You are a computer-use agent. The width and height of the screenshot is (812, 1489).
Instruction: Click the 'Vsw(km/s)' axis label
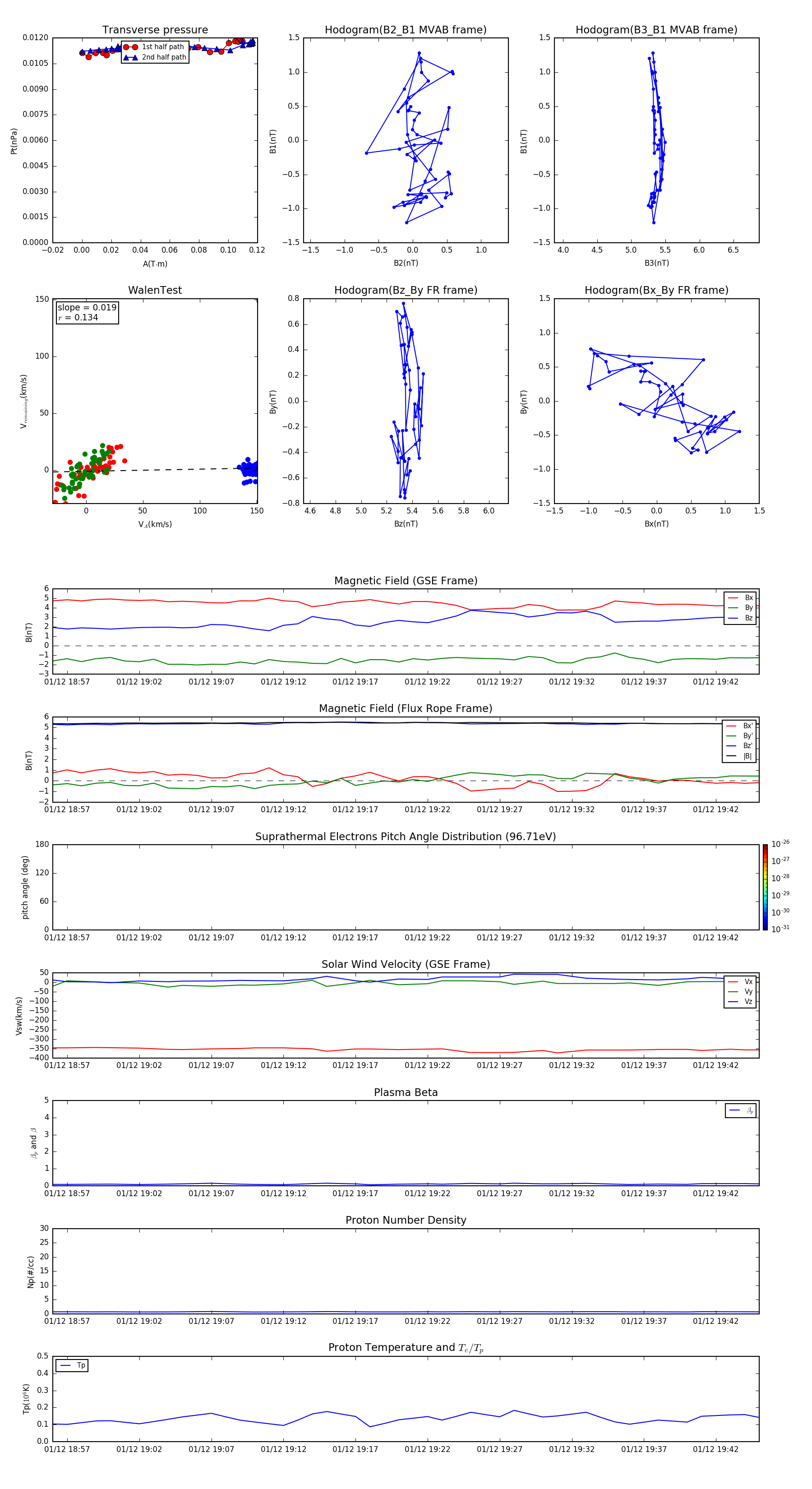pyautogui.click(x=19, y=1016)
